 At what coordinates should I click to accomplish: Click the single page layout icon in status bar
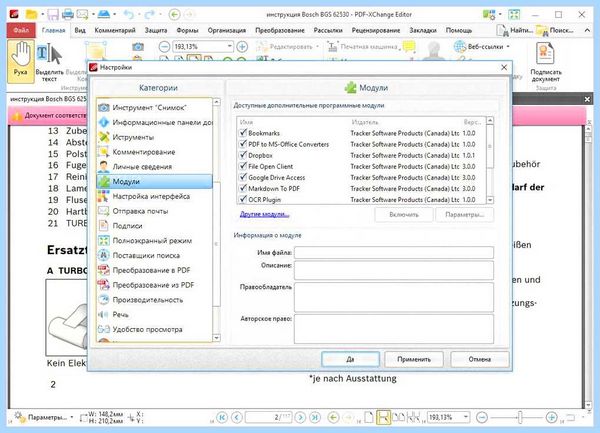click(x=369, y=417)
